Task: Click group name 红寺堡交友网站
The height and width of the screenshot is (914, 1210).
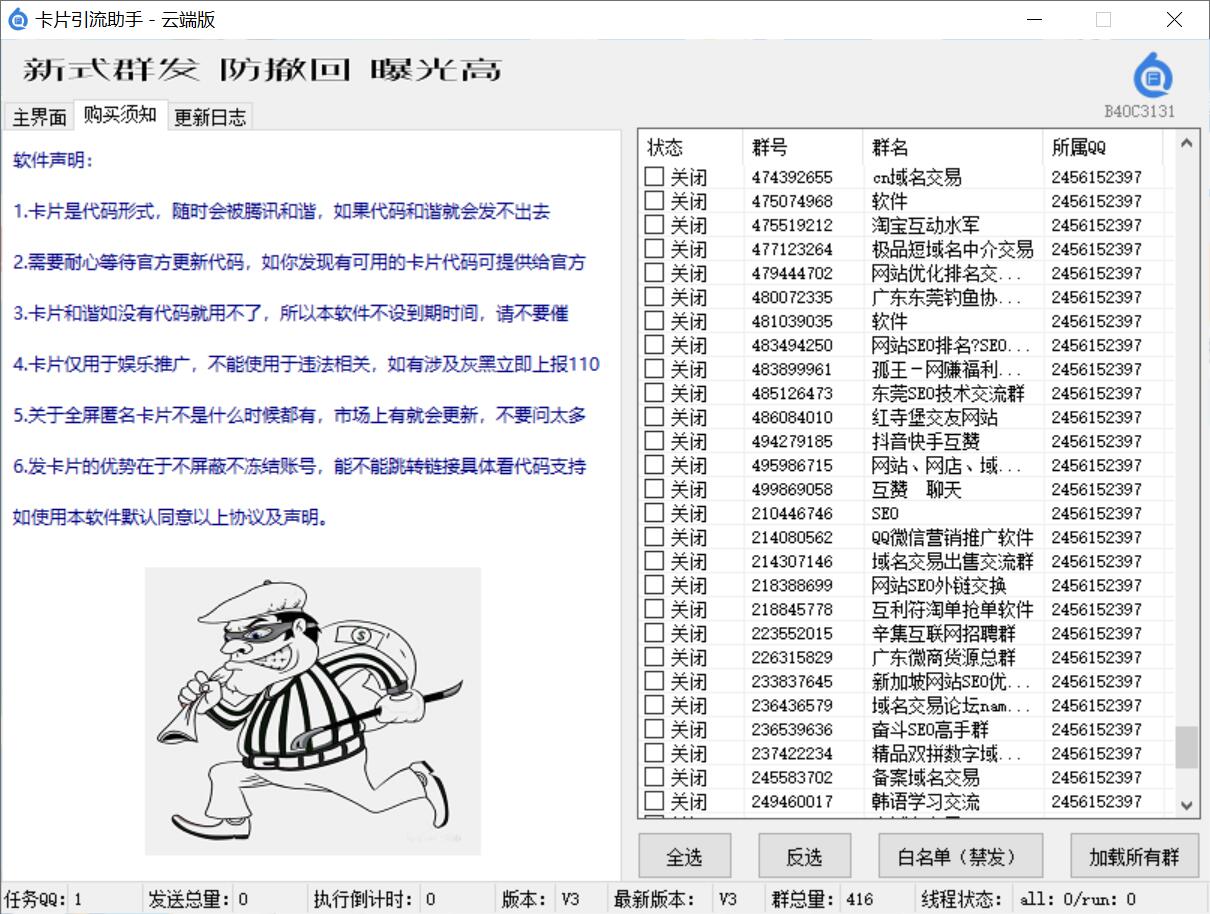Action: [x=934, y=417]
